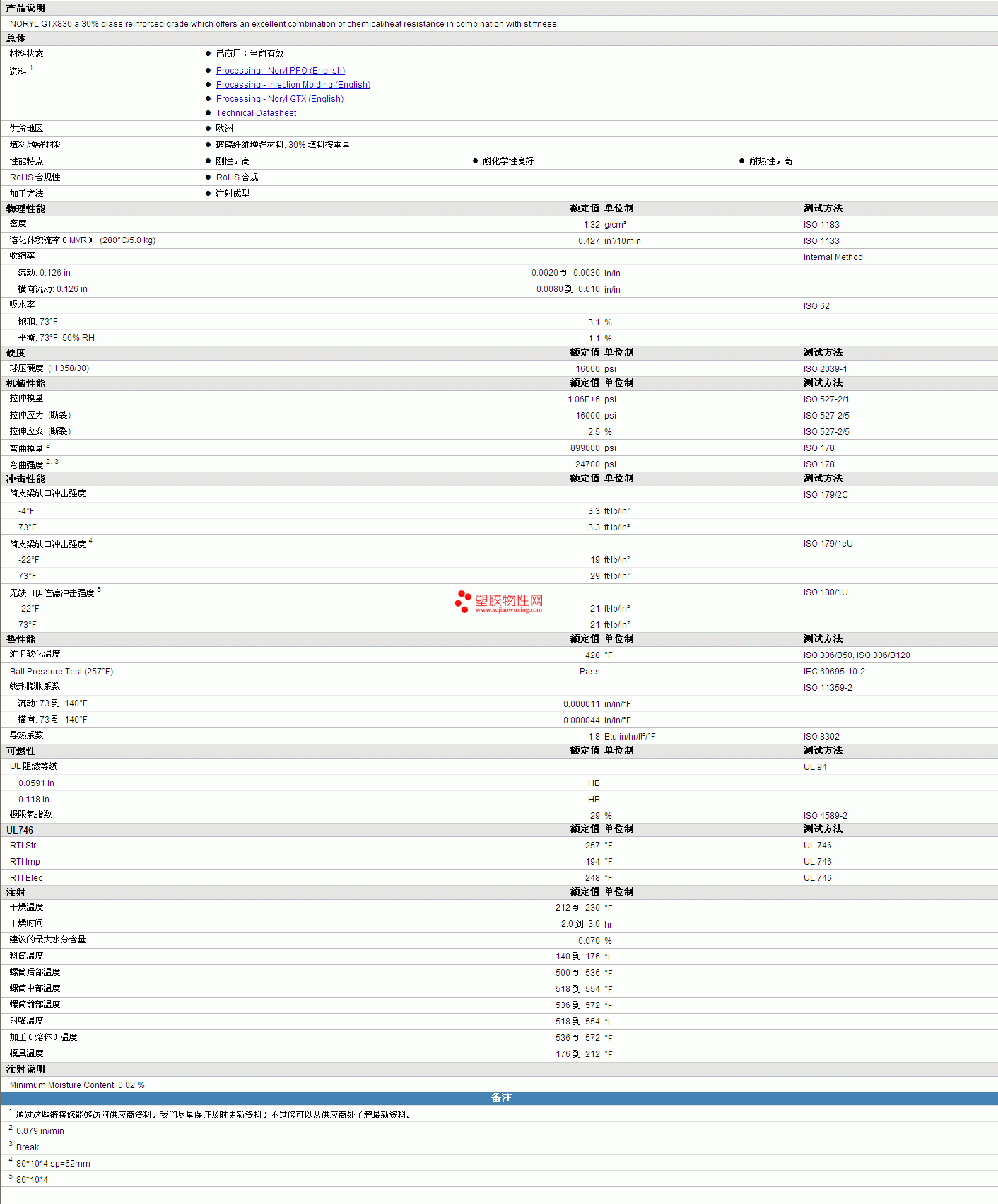Click the 备注 notes header bar

coord(499,1098)
